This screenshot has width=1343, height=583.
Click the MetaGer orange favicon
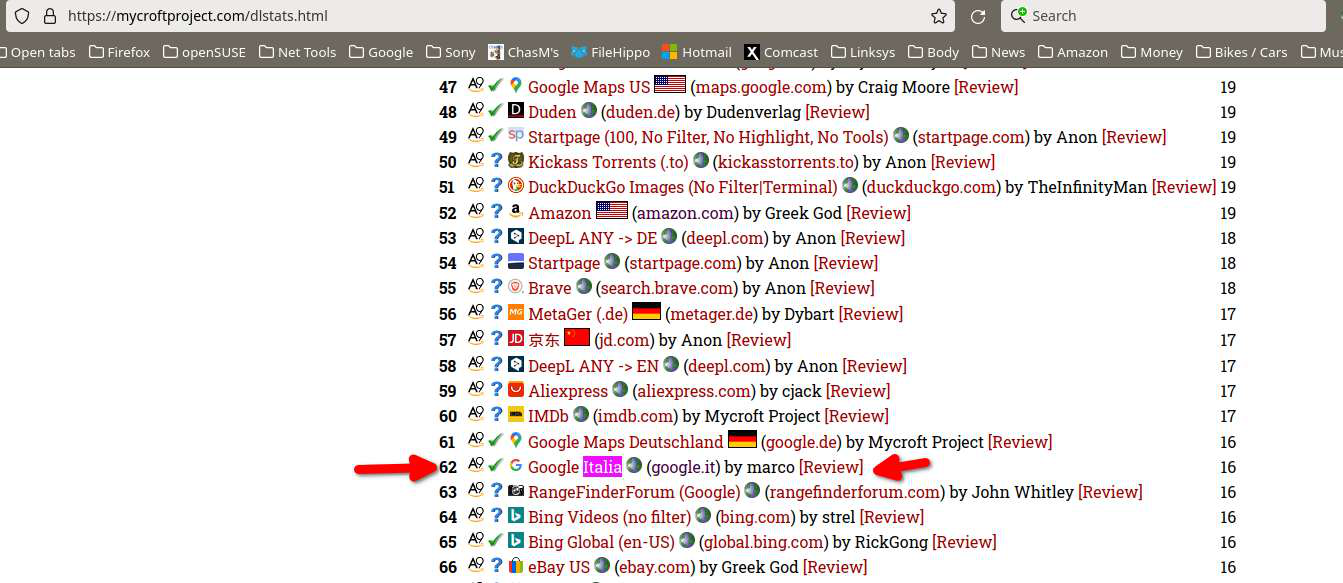click(516, 312)
